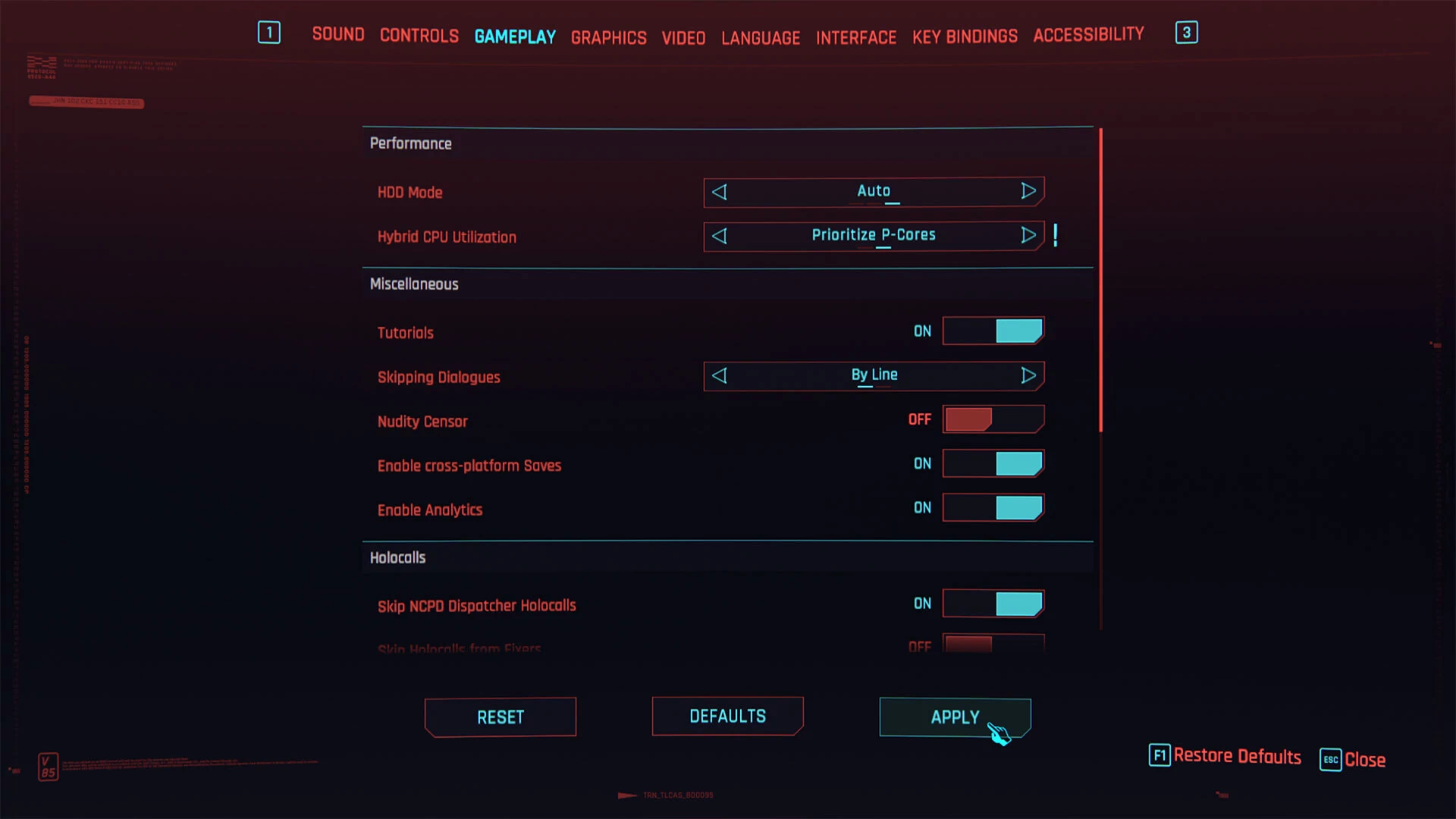Disable Enable Analytics toggle
1456x819 pixels.
[x=993, y=508]
